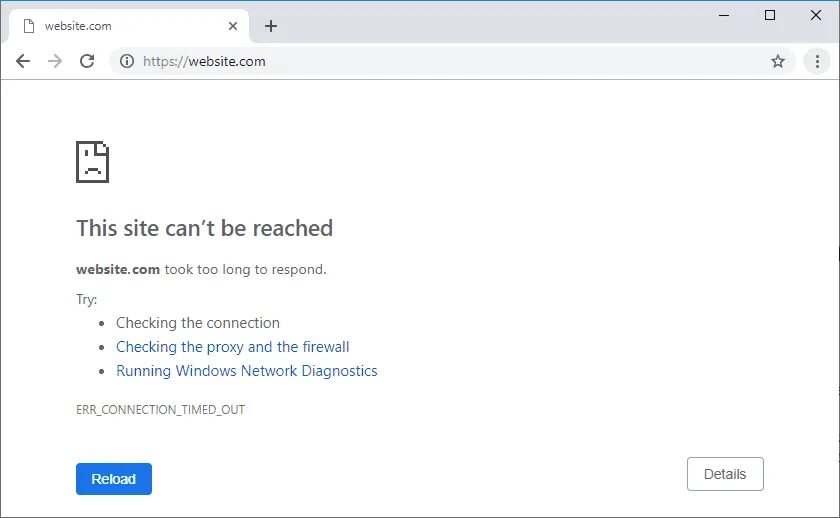The width and height of the screenshot is (840, 518).
Task: Bookmark this page with the star icon
Action: click(x=778, y=61)
